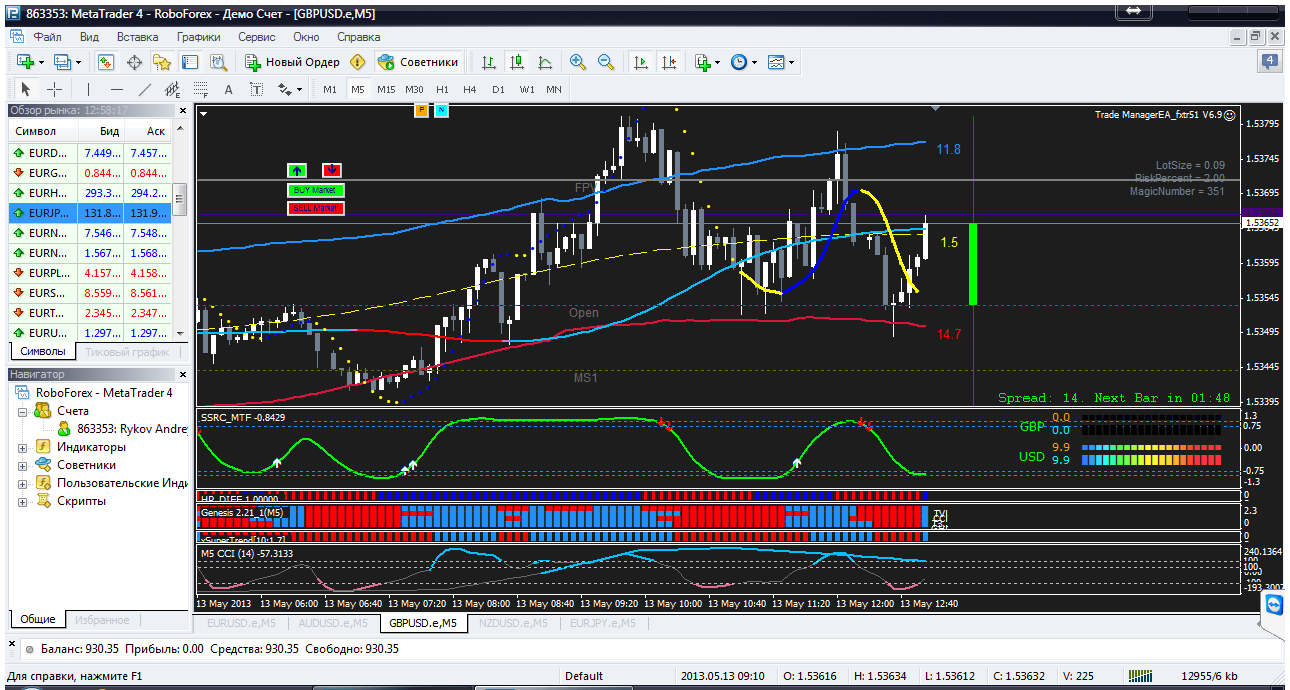Open the Файл menu

(x=47, y=36)
